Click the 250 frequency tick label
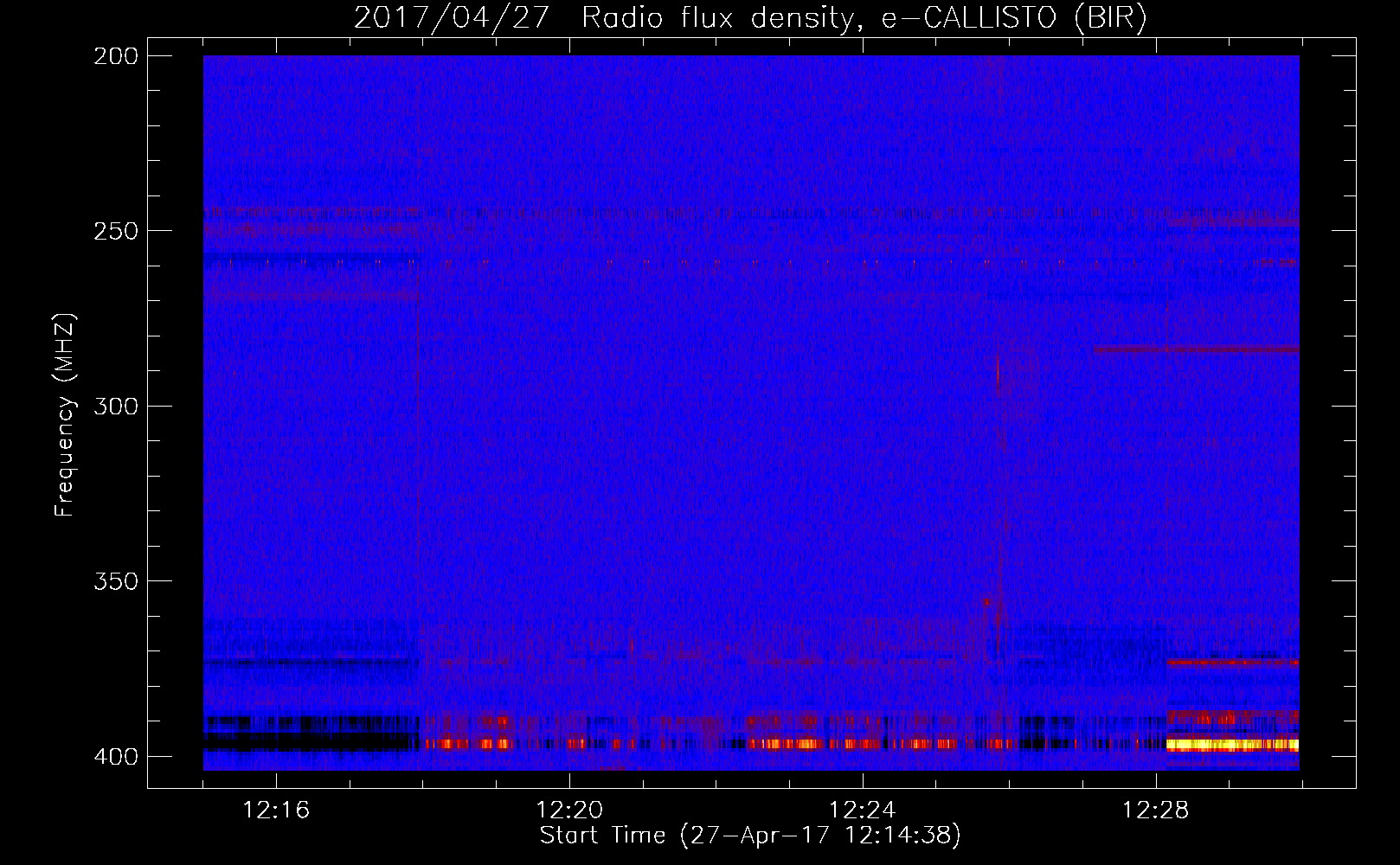The height and width of the screenshot is (865, 1400). [x=116, y=231]
